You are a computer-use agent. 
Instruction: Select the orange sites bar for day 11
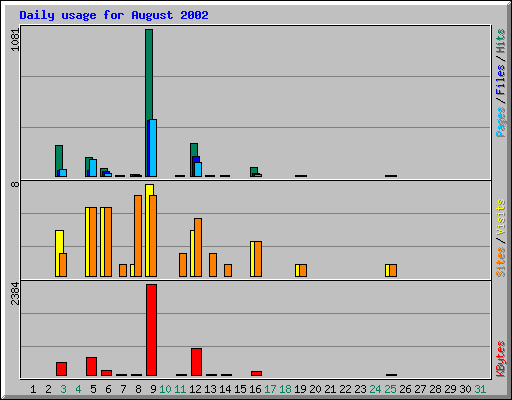(183, 265)
